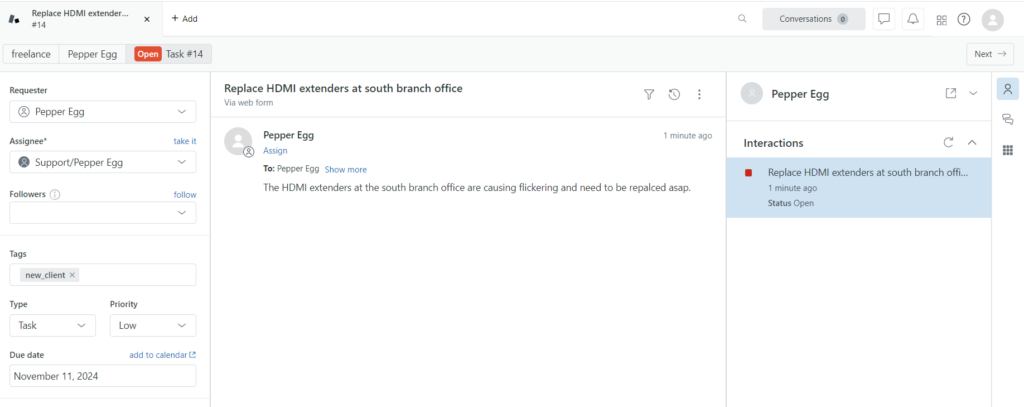1024x407 pixels.
Task: Click the help question mark icon
Action: click(x=964, y=19)
